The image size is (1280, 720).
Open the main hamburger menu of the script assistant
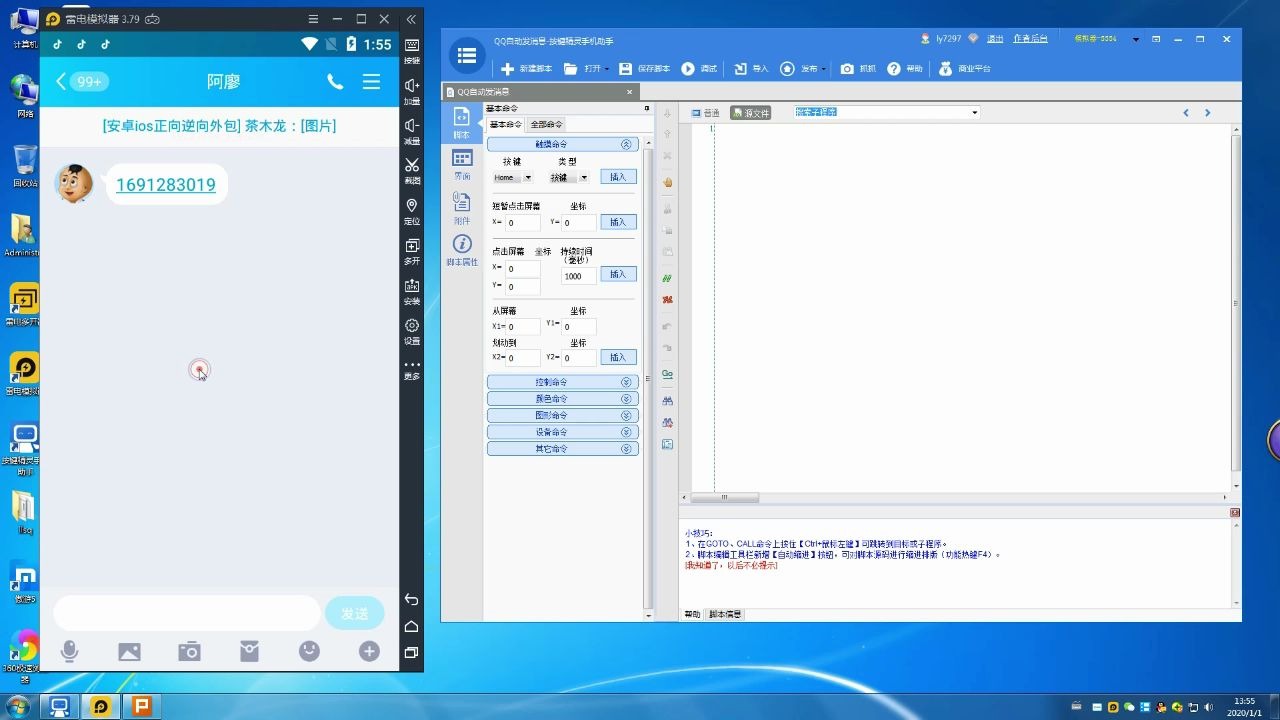click(x=467, y=57)
